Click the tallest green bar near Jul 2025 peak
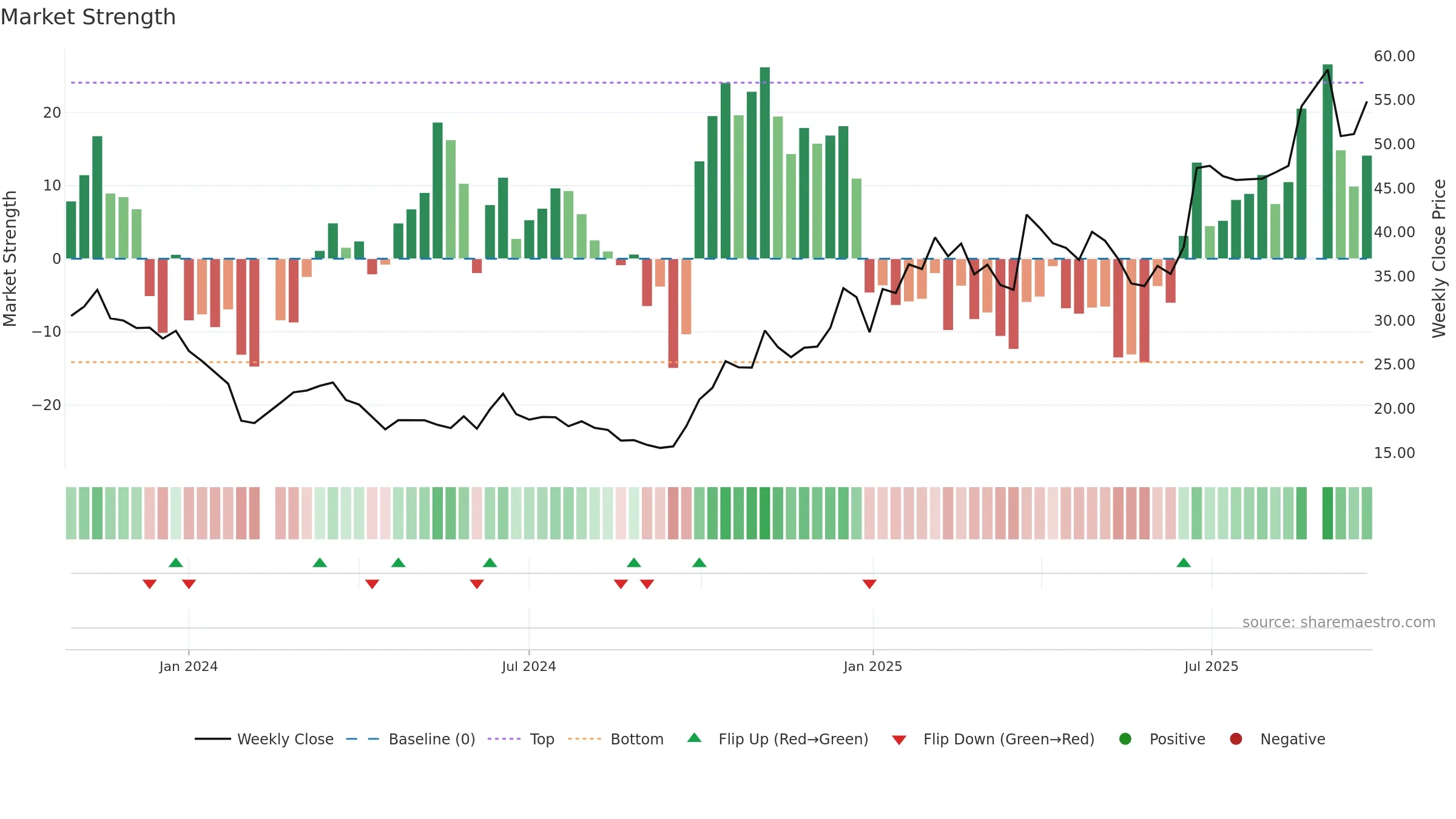 1327,161
